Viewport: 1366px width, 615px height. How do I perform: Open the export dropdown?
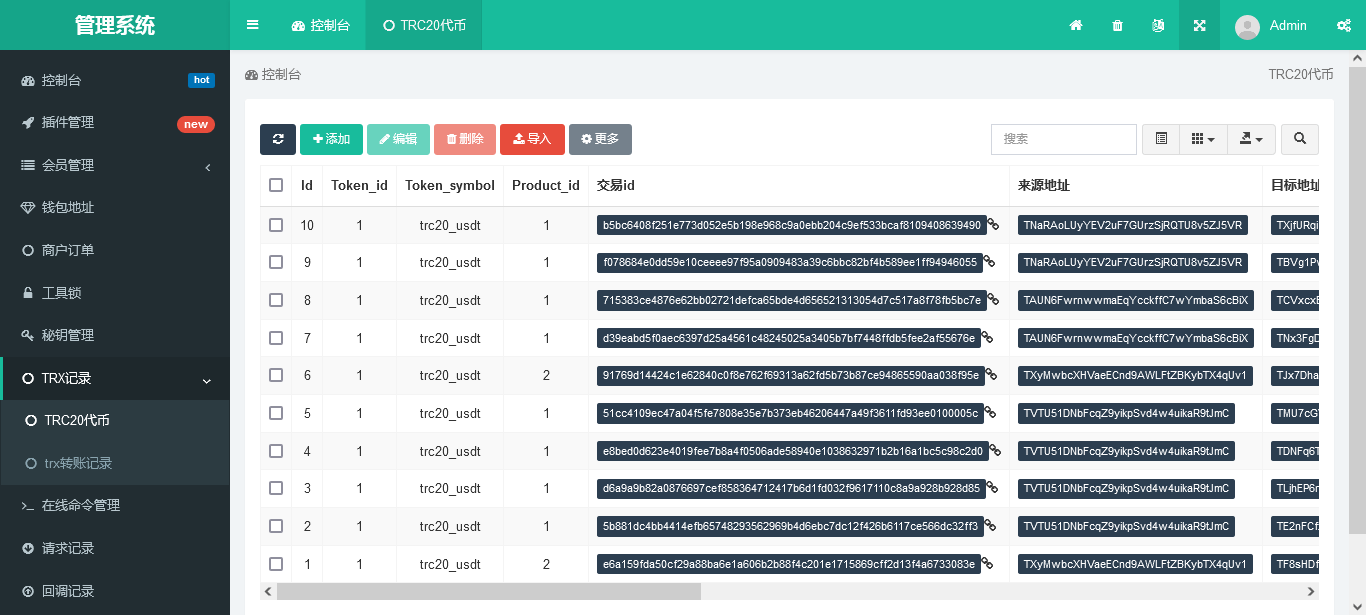1251,139
